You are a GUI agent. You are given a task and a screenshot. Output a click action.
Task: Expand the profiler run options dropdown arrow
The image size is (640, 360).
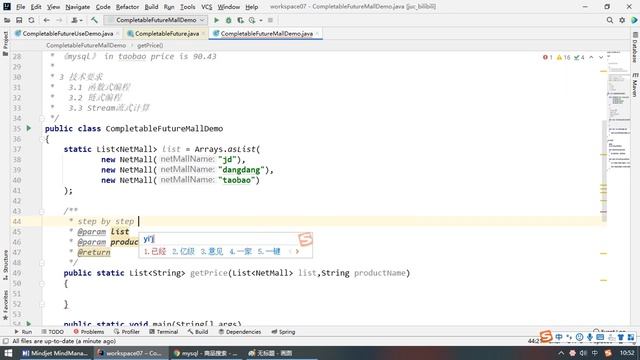coord(261,20)
